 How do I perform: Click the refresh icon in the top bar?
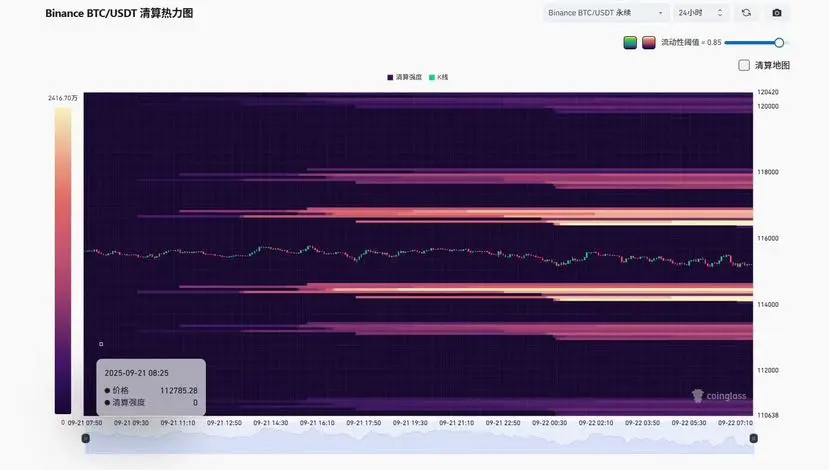coord(746,13)
